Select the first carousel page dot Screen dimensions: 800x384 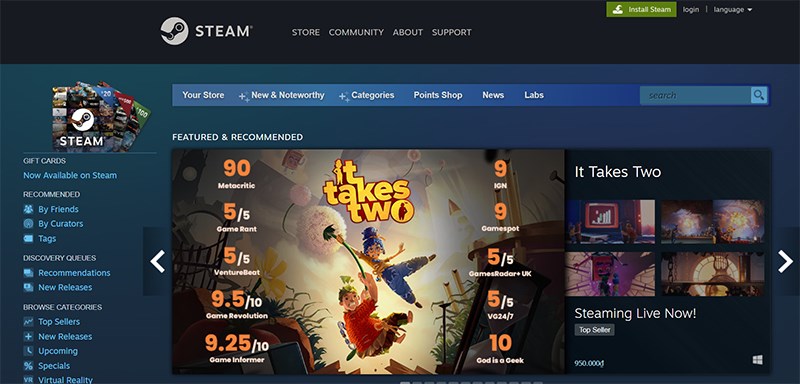click(x=405, y=382)
